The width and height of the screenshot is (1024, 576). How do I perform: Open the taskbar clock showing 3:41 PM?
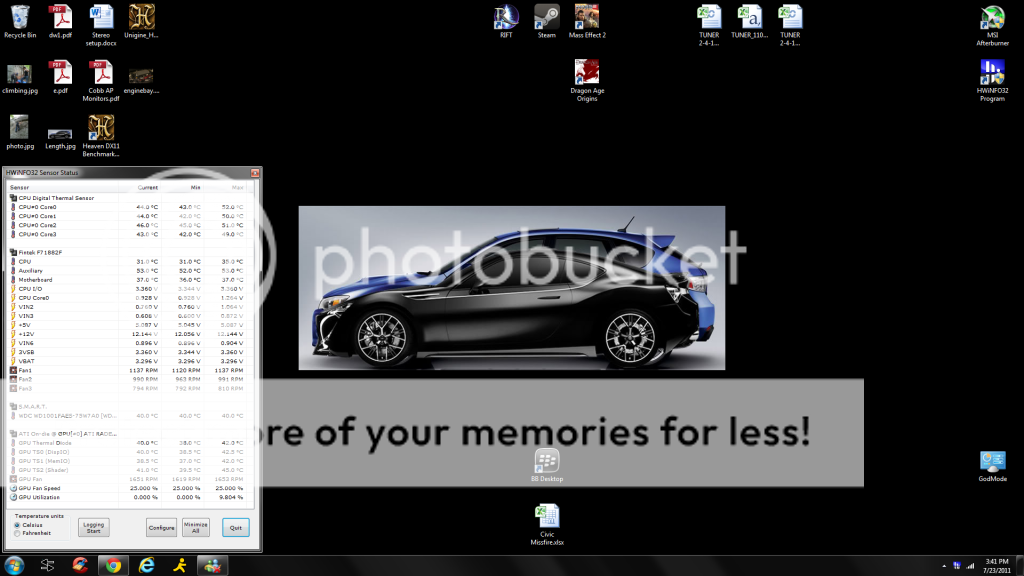point(997,566)
